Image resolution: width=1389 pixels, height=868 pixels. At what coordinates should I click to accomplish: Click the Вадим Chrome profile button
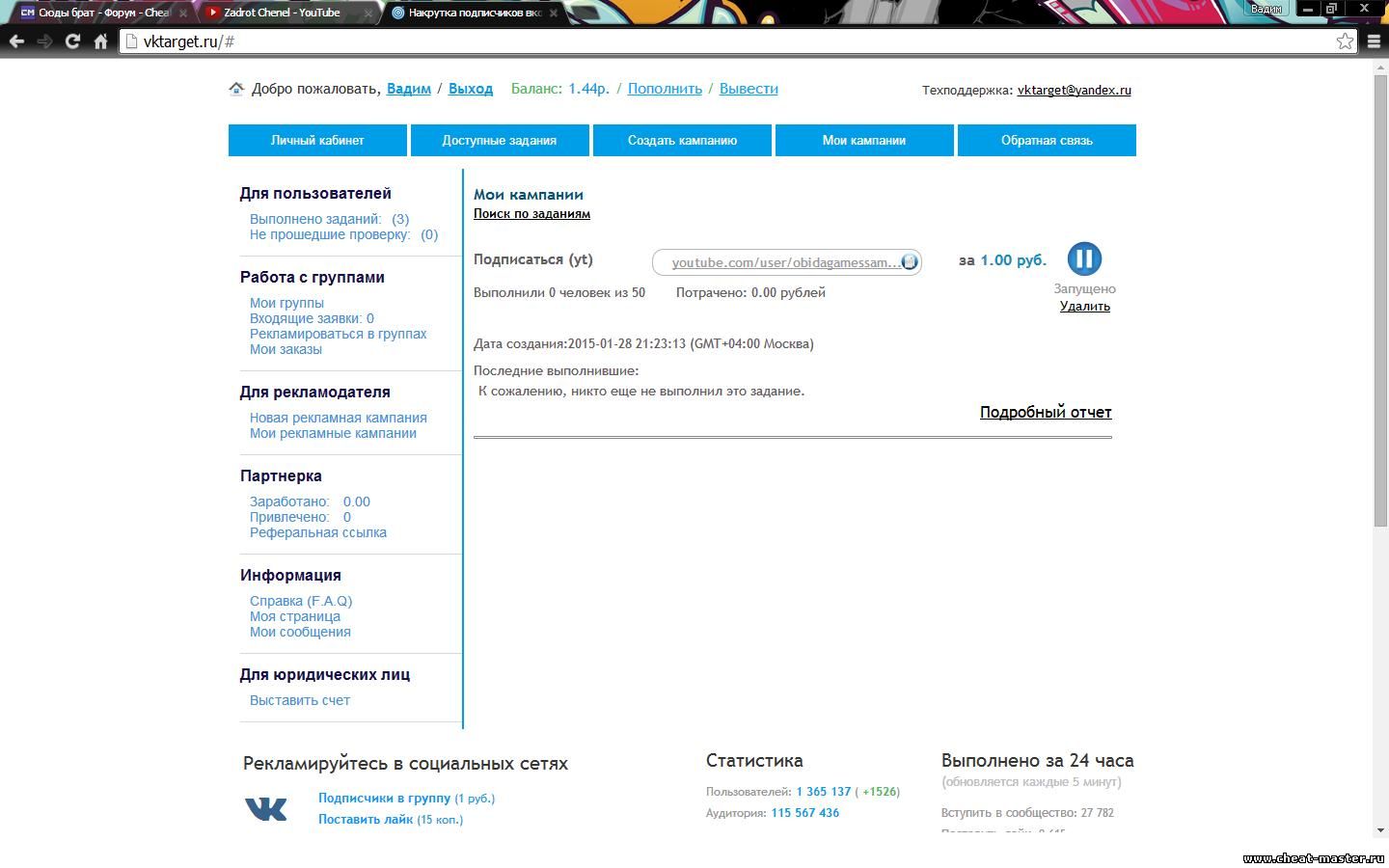[1266, 9]
